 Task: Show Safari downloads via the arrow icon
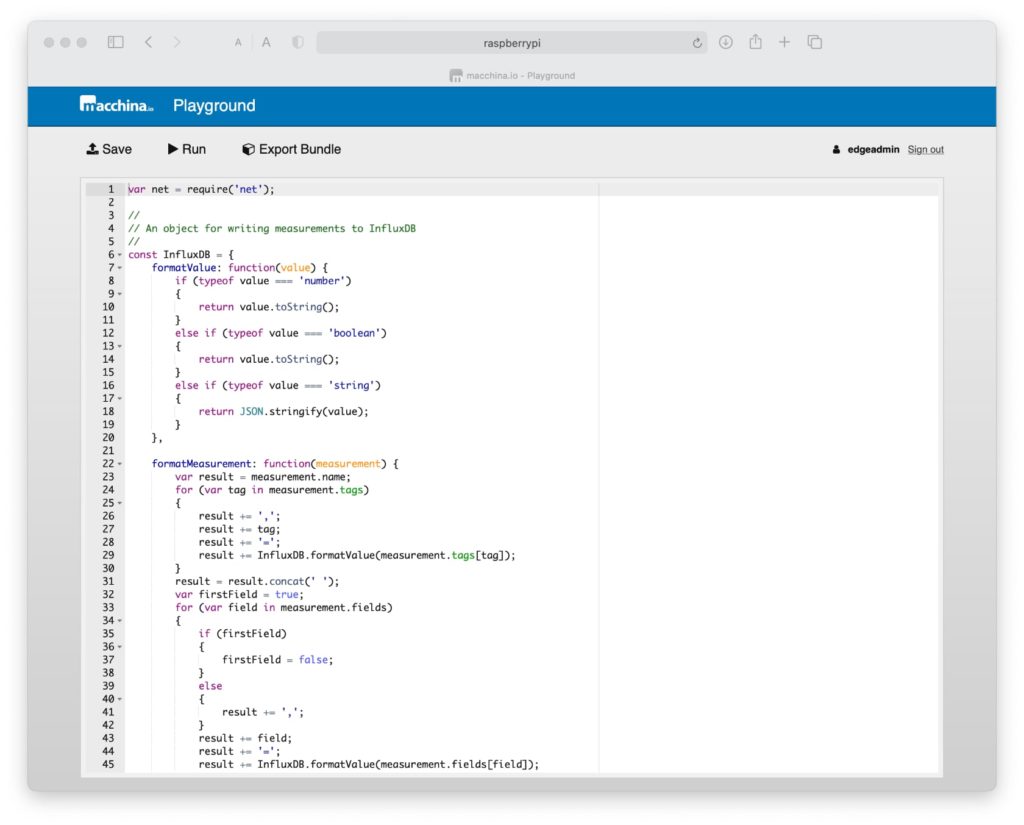pyautogui.click(x=725, y=42)
